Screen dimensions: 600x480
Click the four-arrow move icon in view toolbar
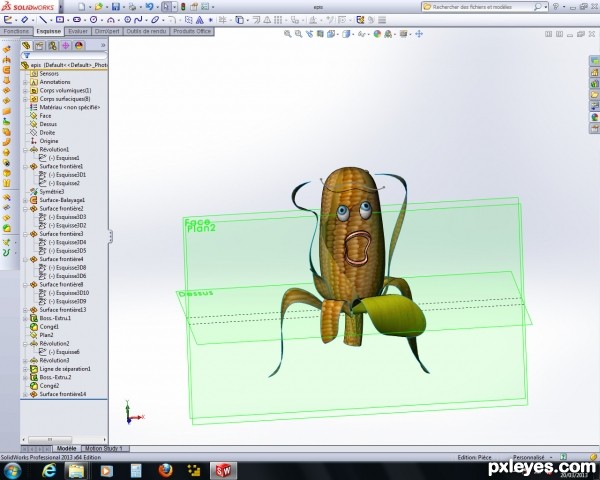(419, 34)
